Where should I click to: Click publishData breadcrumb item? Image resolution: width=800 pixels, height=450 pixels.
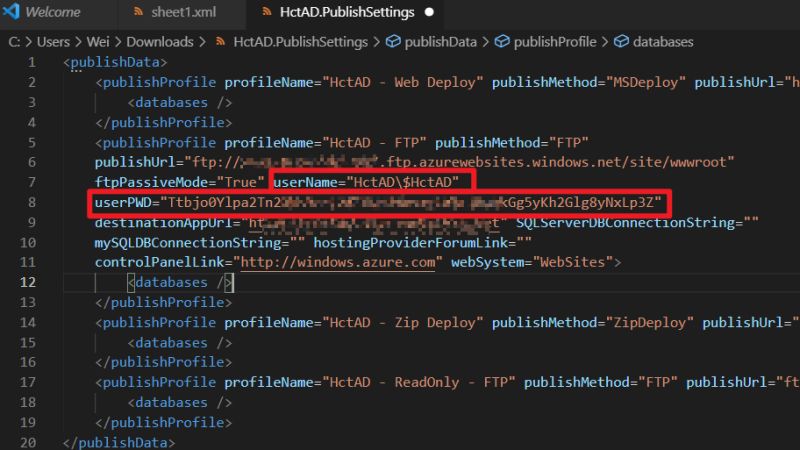440,42
